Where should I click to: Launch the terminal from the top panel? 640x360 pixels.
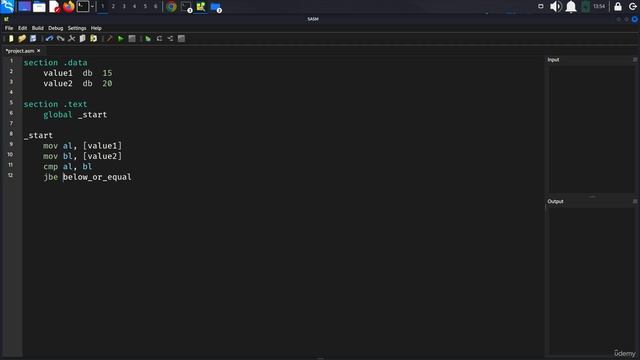(83, 7)
